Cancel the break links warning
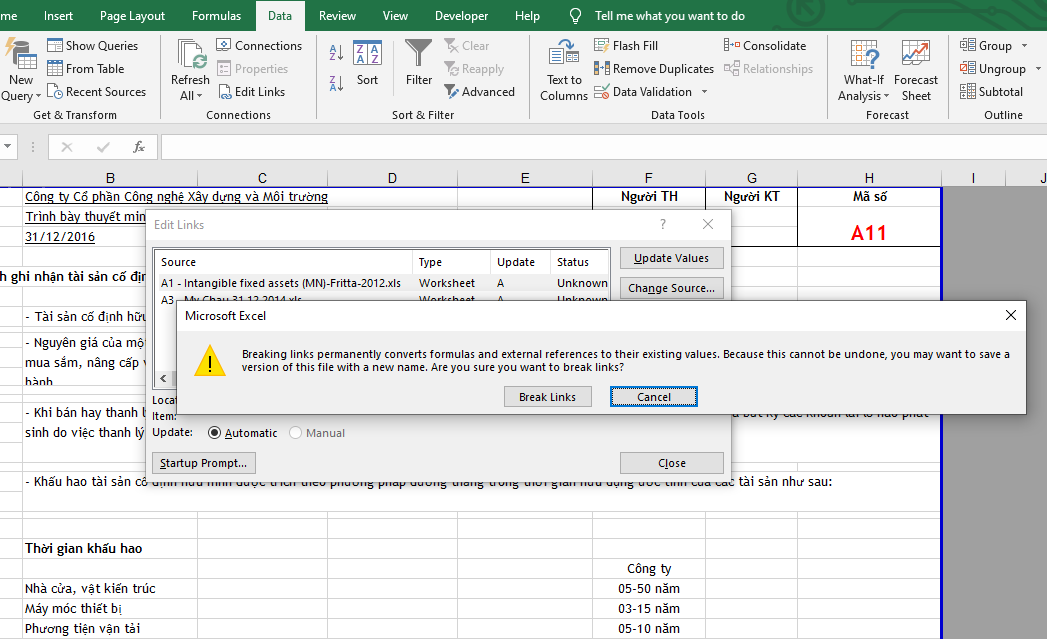The height and width of the screenshot is (639, 1047). [654, 397]
